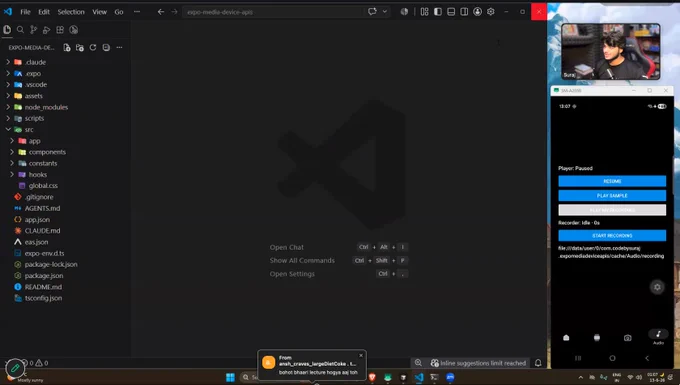This screenshot has height=385, width=680.
Task: Open the View menu
Action: tap(99, 12)
